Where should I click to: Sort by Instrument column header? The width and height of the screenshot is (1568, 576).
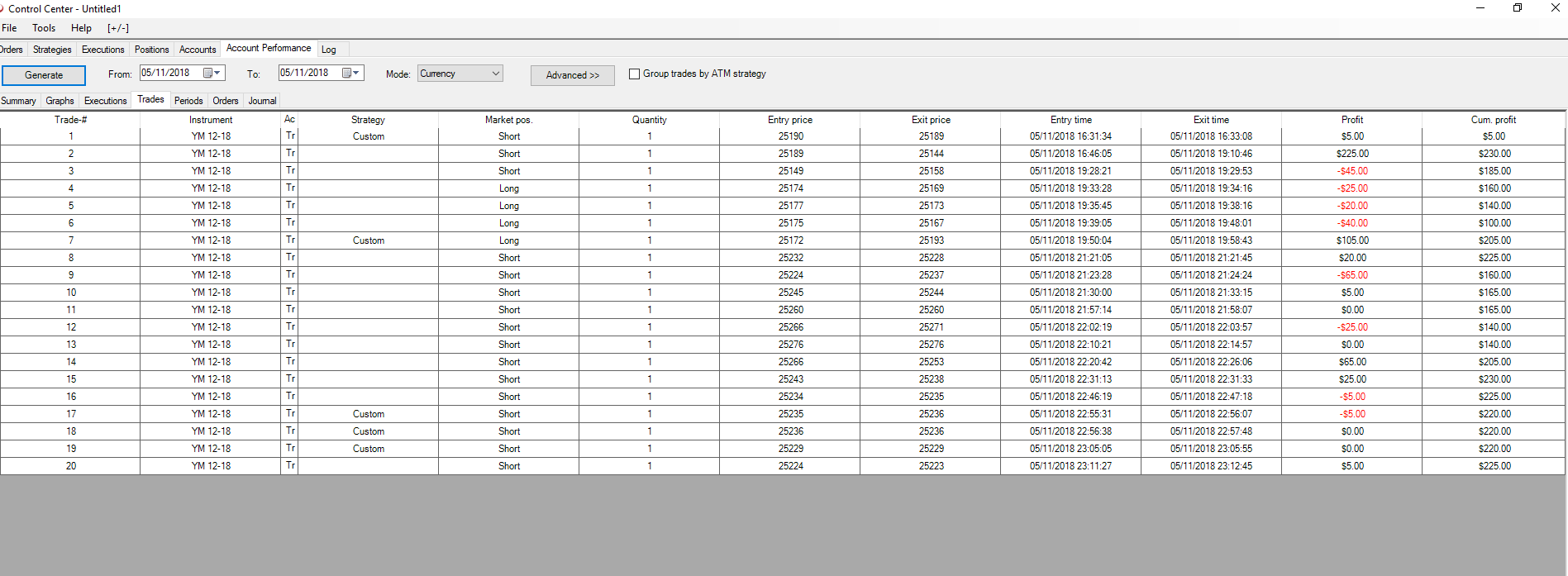tap(211, 120)
